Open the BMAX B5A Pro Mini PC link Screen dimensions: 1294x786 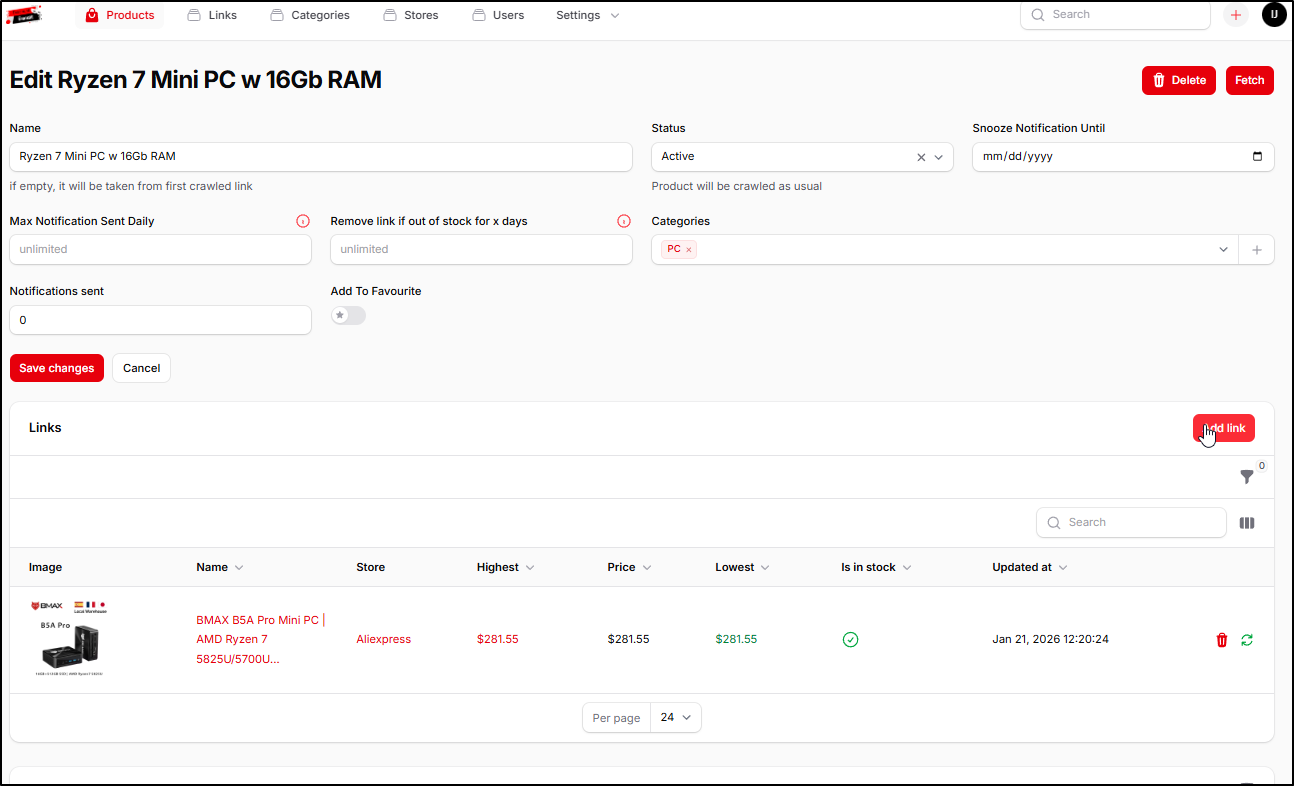257,639
